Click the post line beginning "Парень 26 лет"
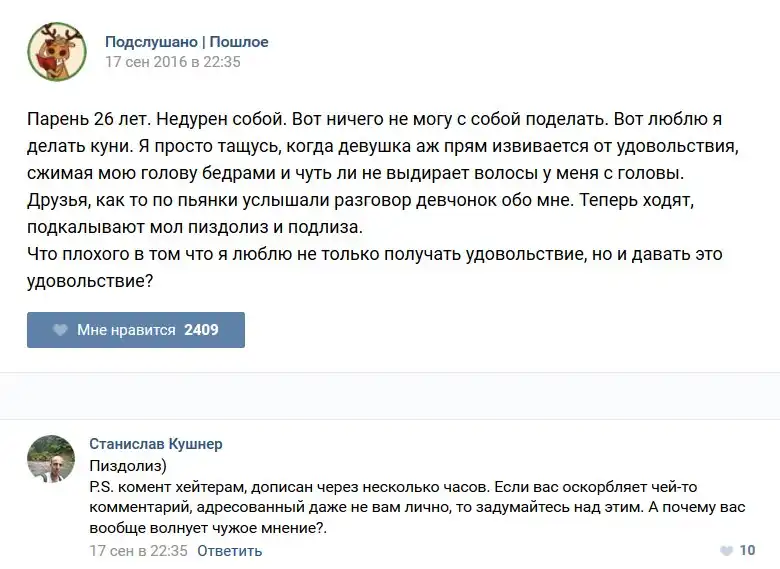 (374, 119)
